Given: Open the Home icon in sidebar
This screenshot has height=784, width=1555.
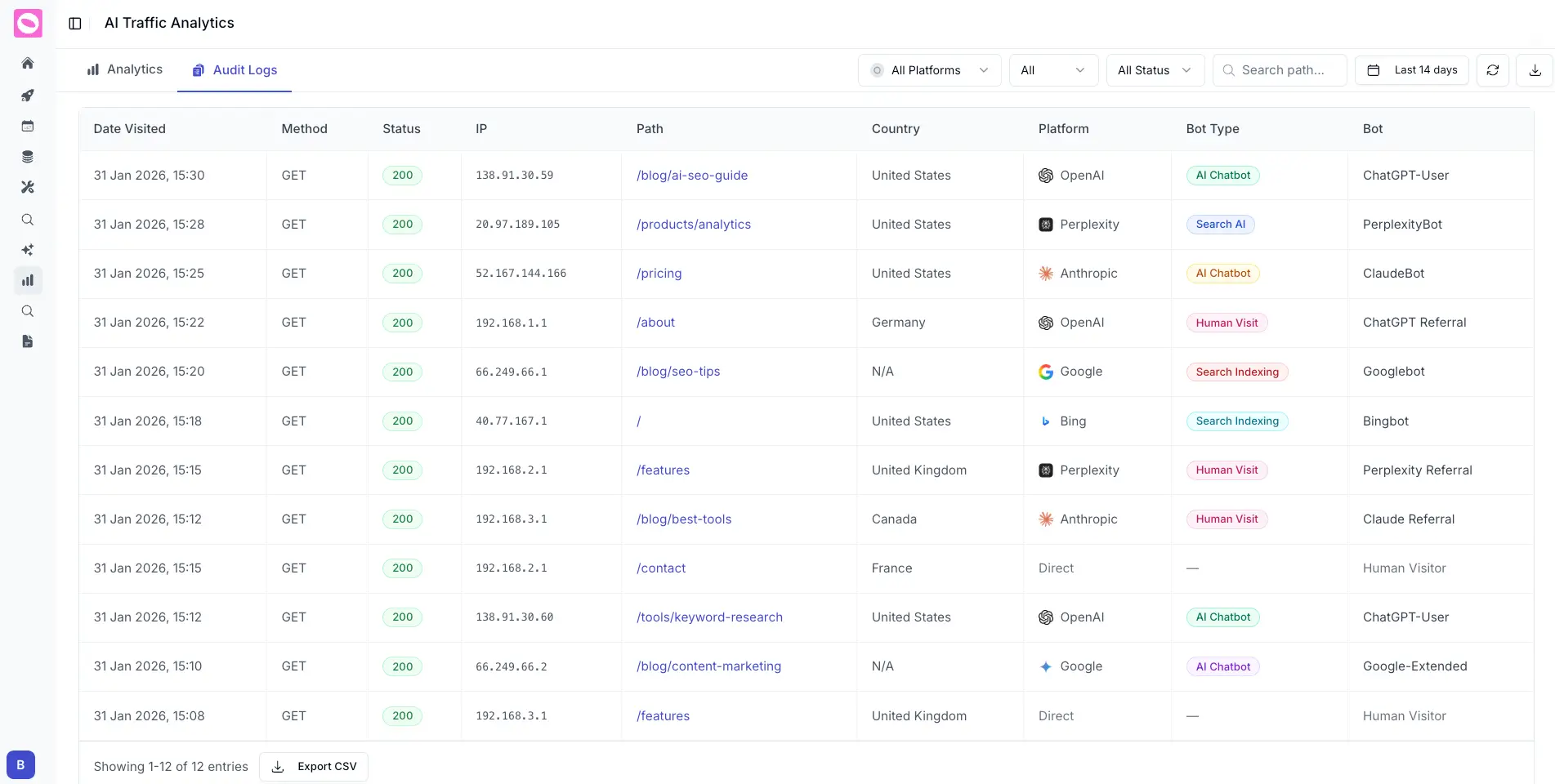Looking at the screenshot, I should click(x=27, y=63).
